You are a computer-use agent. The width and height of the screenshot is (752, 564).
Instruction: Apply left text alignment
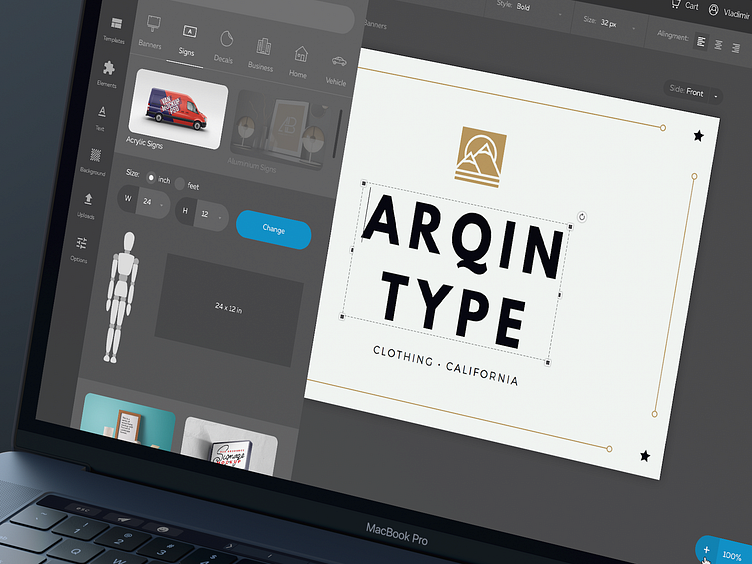(701, 42)
